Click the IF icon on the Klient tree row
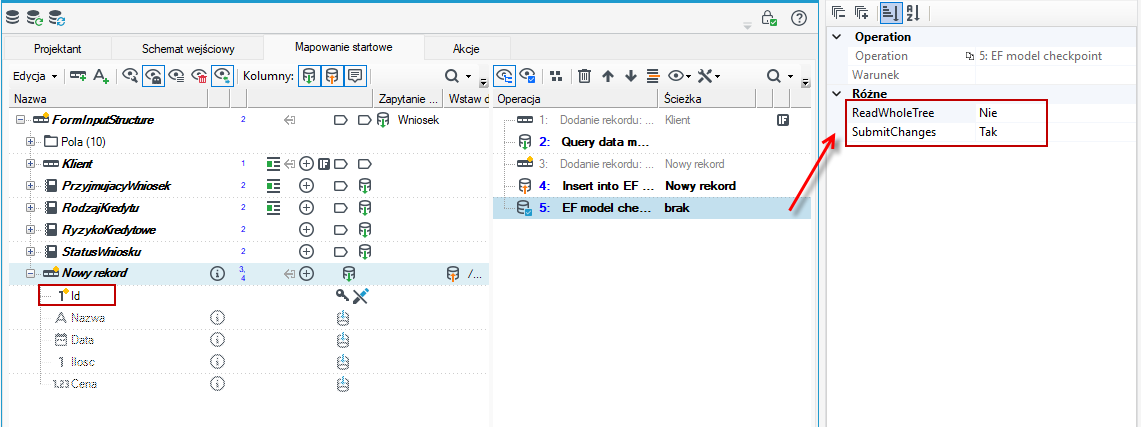The width and height of the screenshot is (1141, 427). 325,164
